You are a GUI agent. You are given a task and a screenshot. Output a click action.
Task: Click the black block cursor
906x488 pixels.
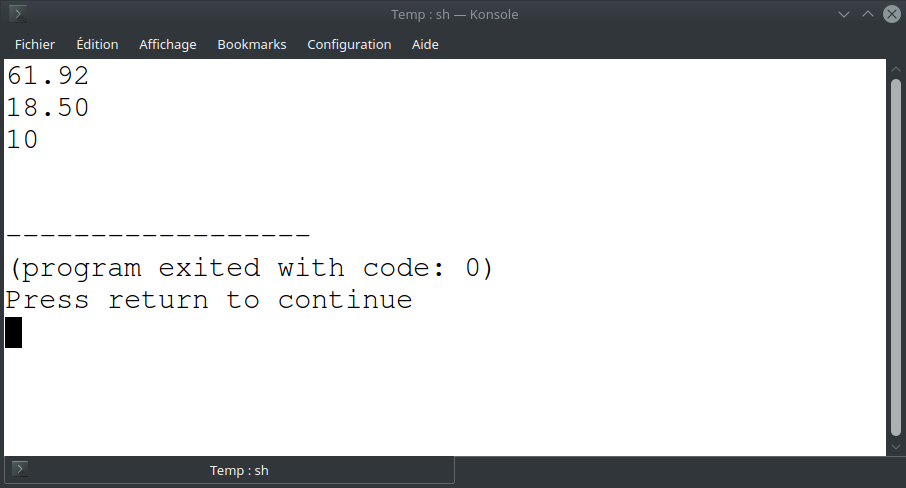click(x=13, y=333)
